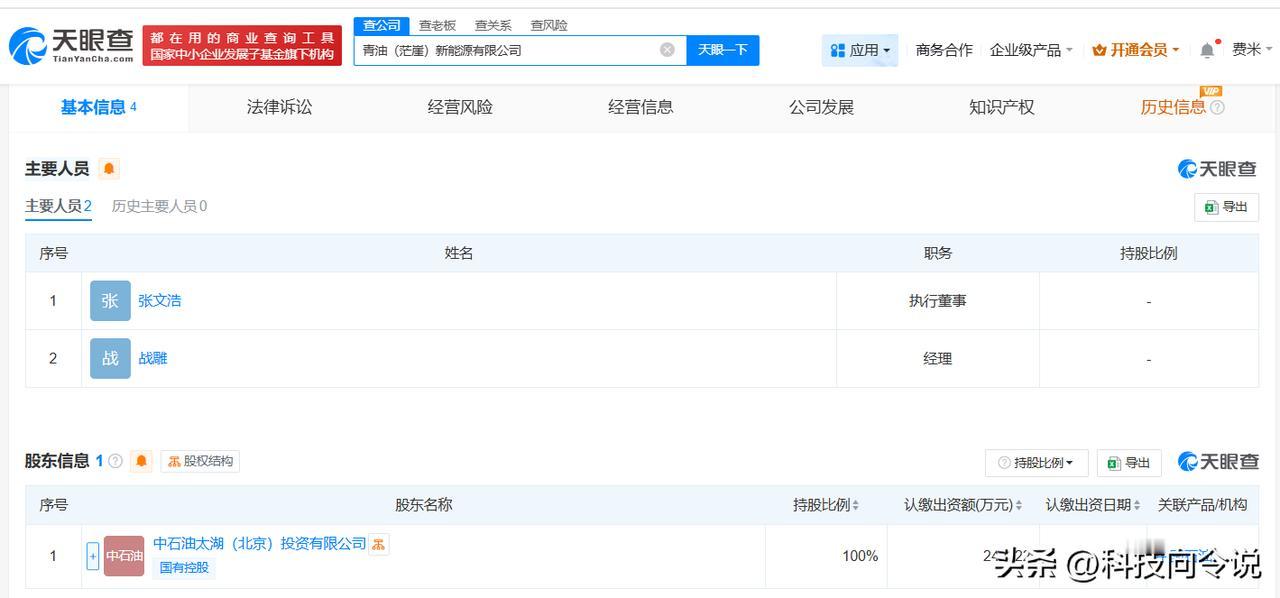
Task: Click the 经理 position cell
Action: pyautogui.click(x=938, y=358)
